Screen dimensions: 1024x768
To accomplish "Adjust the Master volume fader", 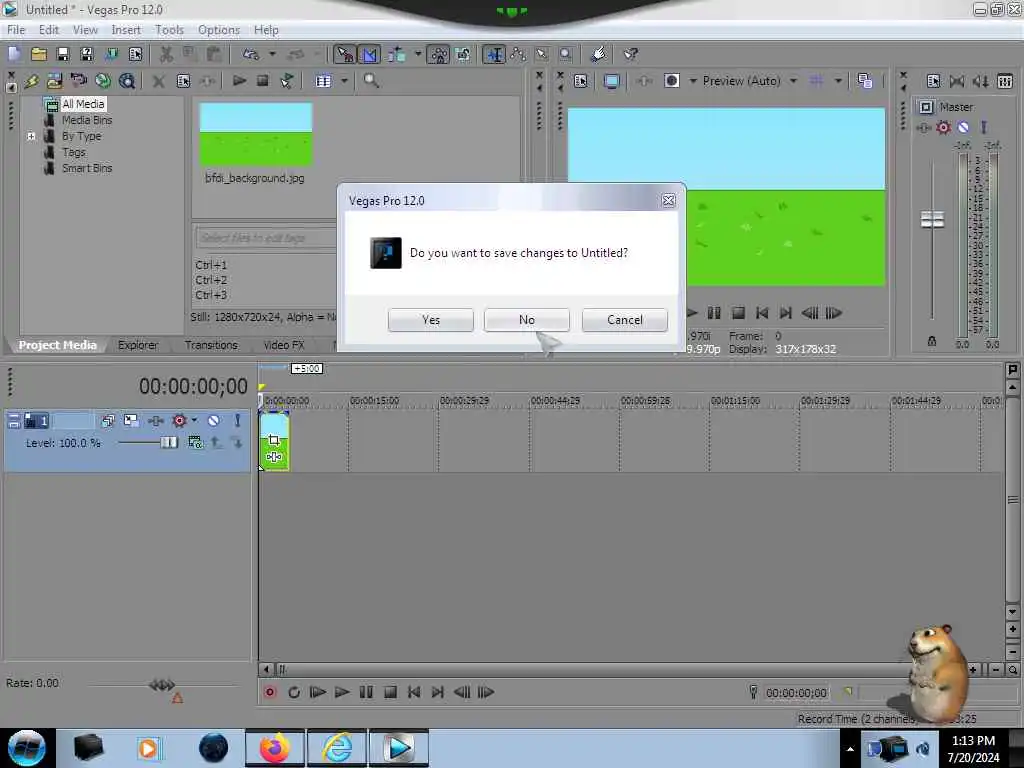I will point(932,219).
